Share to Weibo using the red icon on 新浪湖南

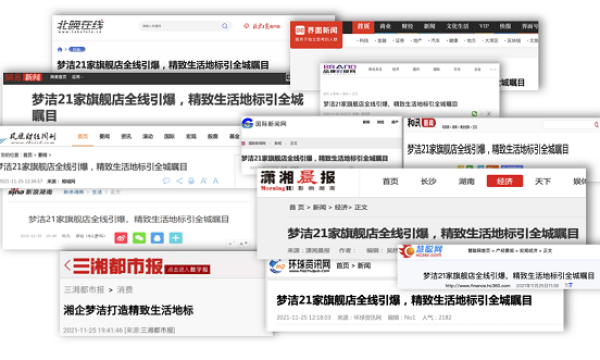[x=121, y=238]
